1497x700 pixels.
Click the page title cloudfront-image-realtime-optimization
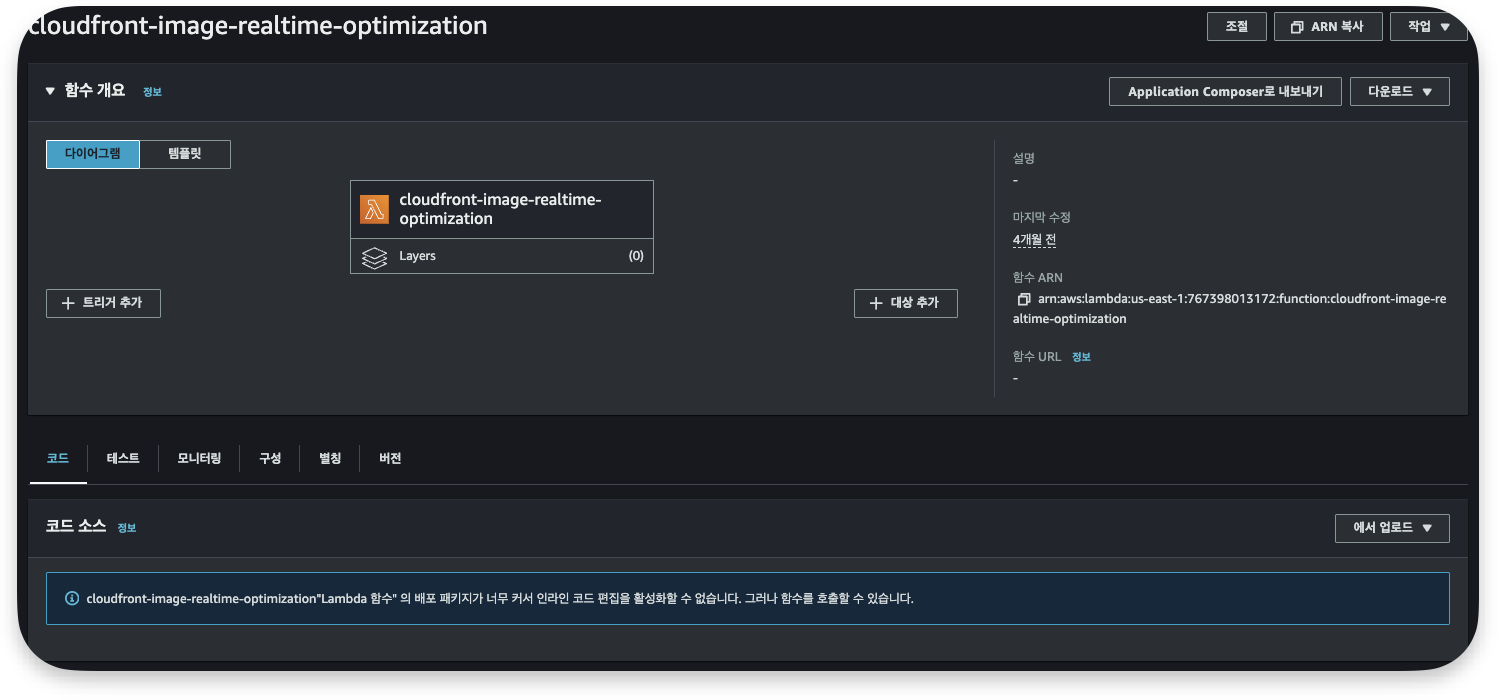pyautogui.click(x=258, y=26)
